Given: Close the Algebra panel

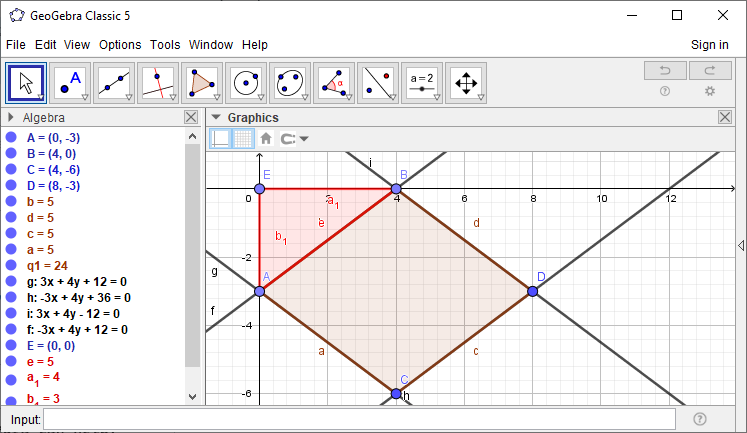Looking at the screenshot, I should (x=191, y=117).
